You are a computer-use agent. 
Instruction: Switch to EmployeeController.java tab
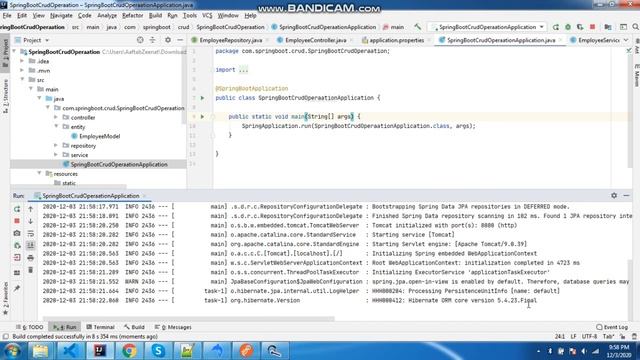[316, 40]
